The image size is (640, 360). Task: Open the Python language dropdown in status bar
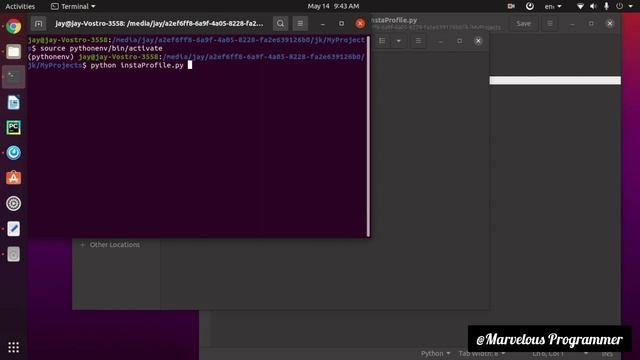[435, 353]
